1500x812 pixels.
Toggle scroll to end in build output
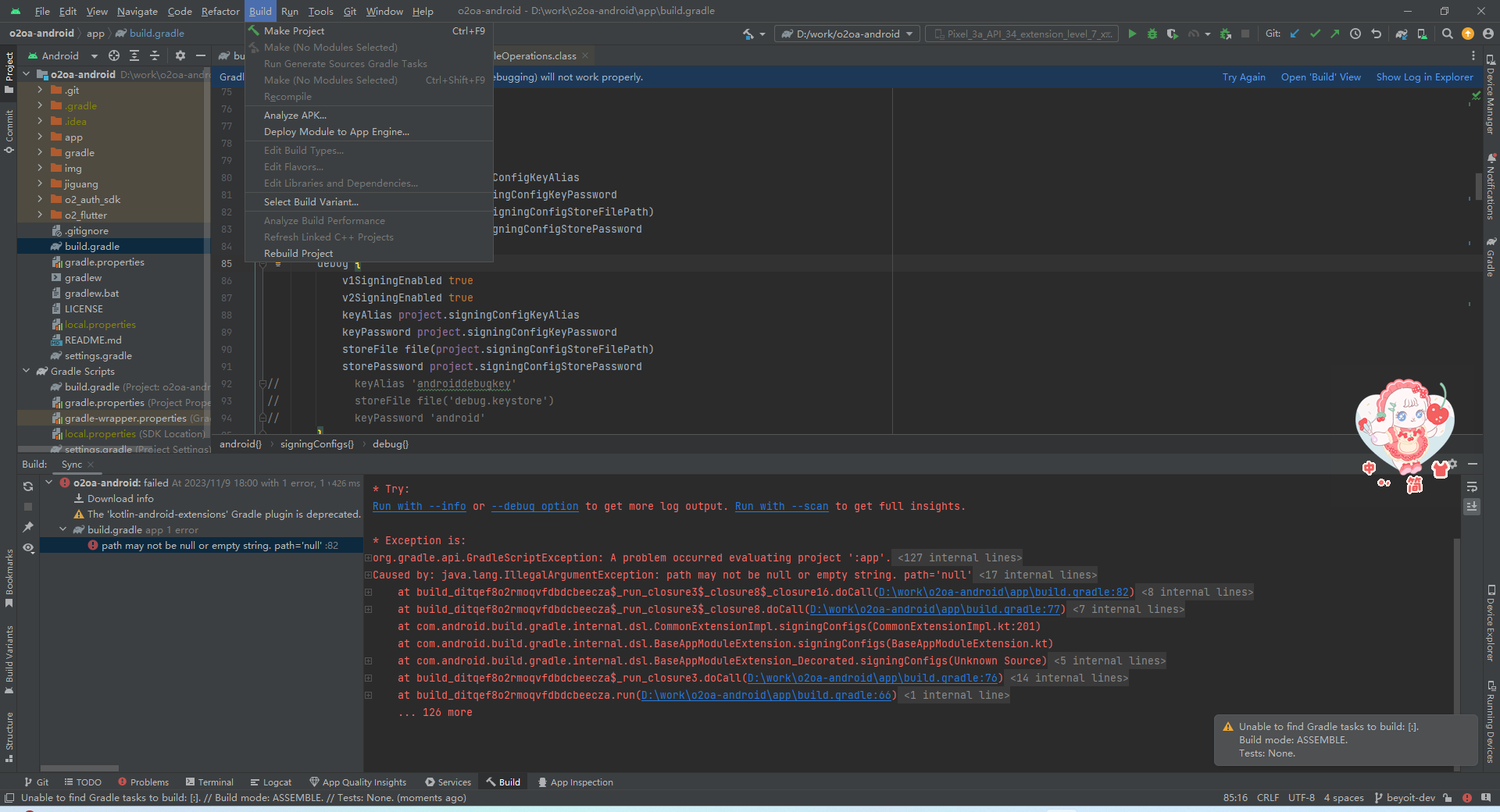pos(1472,506)
